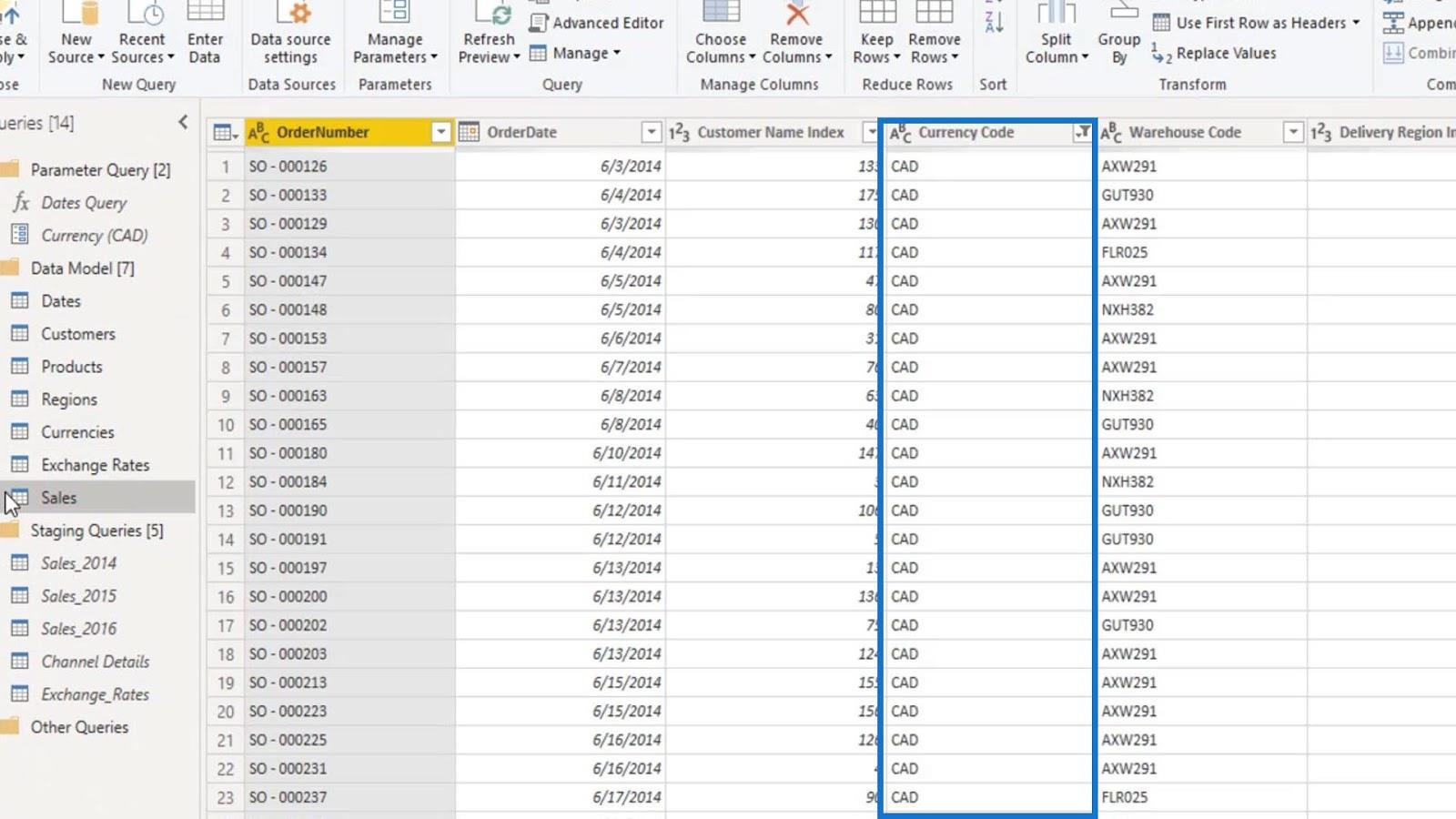Open the Dates Query function
Image resolution: width=1456 pixels, height=819 pixels.
pos(84,203)
